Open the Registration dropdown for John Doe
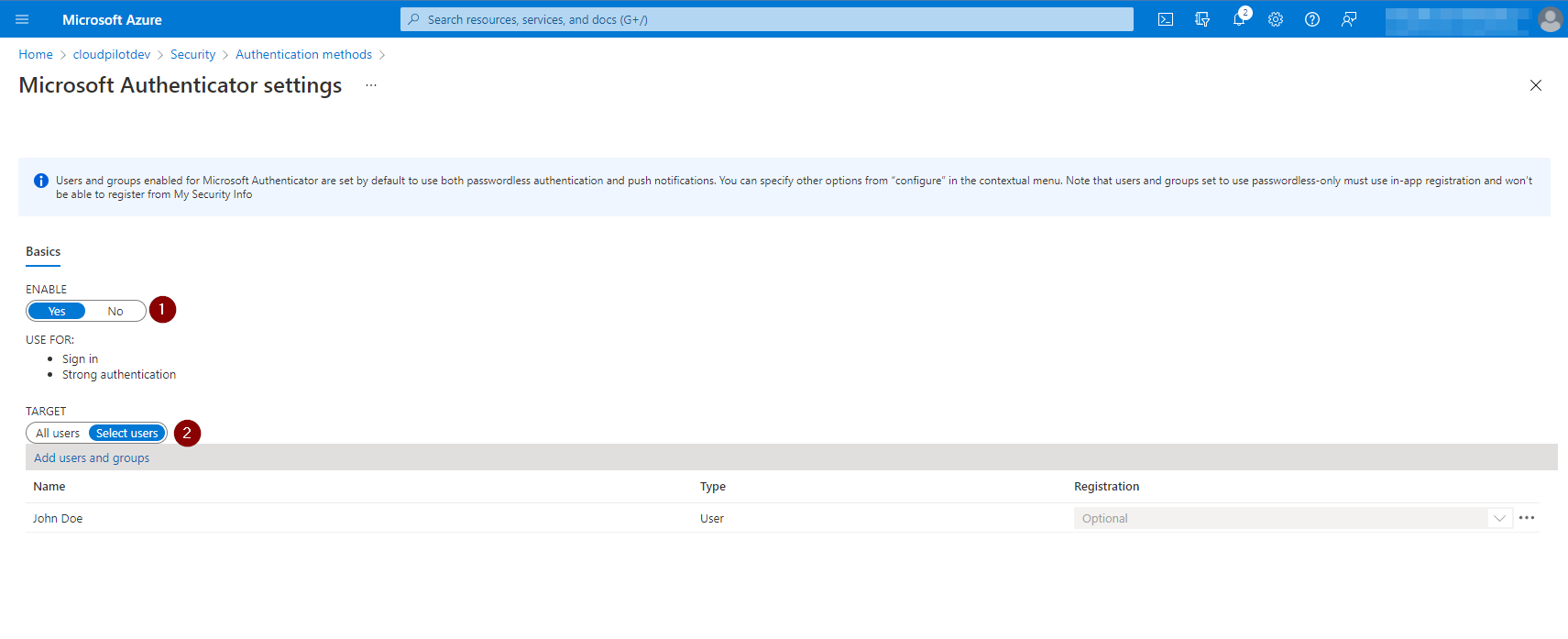Viewport: 1568px width, 639px height. [x=1293, y=518]
